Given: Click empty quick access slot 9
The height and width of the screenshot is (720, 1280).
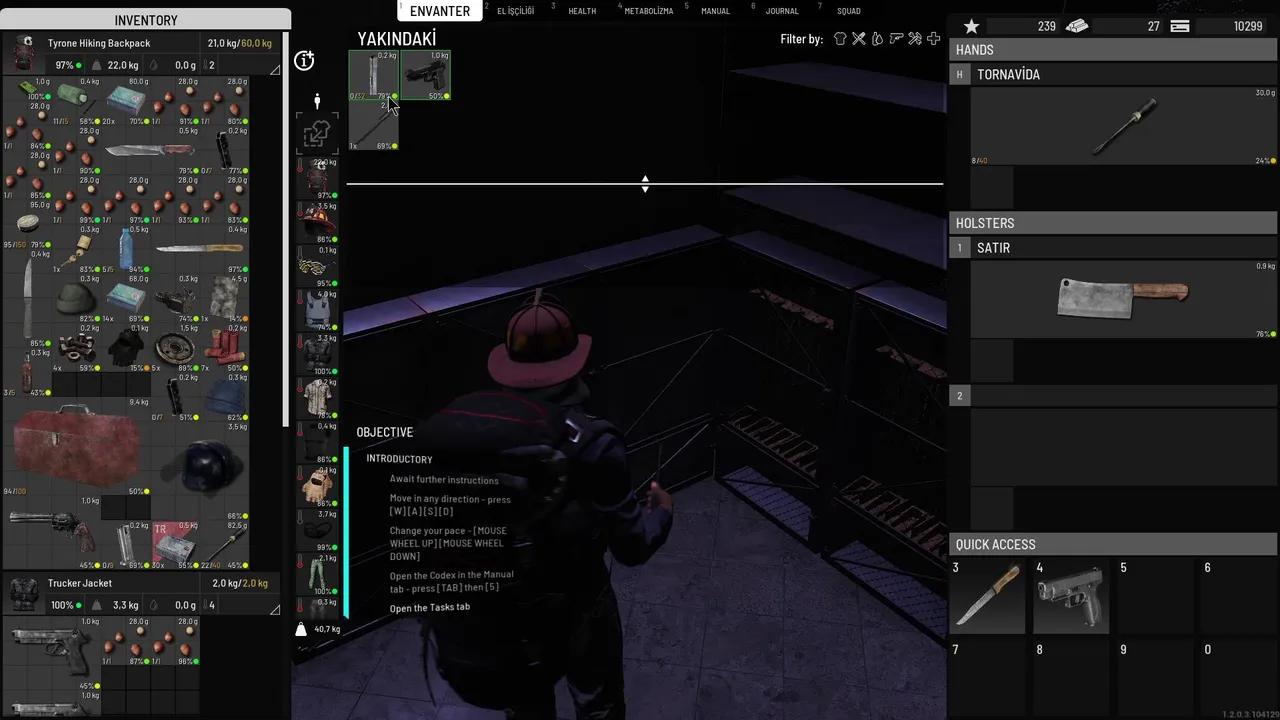Looking at the screenshot, I should (1155, 678).
